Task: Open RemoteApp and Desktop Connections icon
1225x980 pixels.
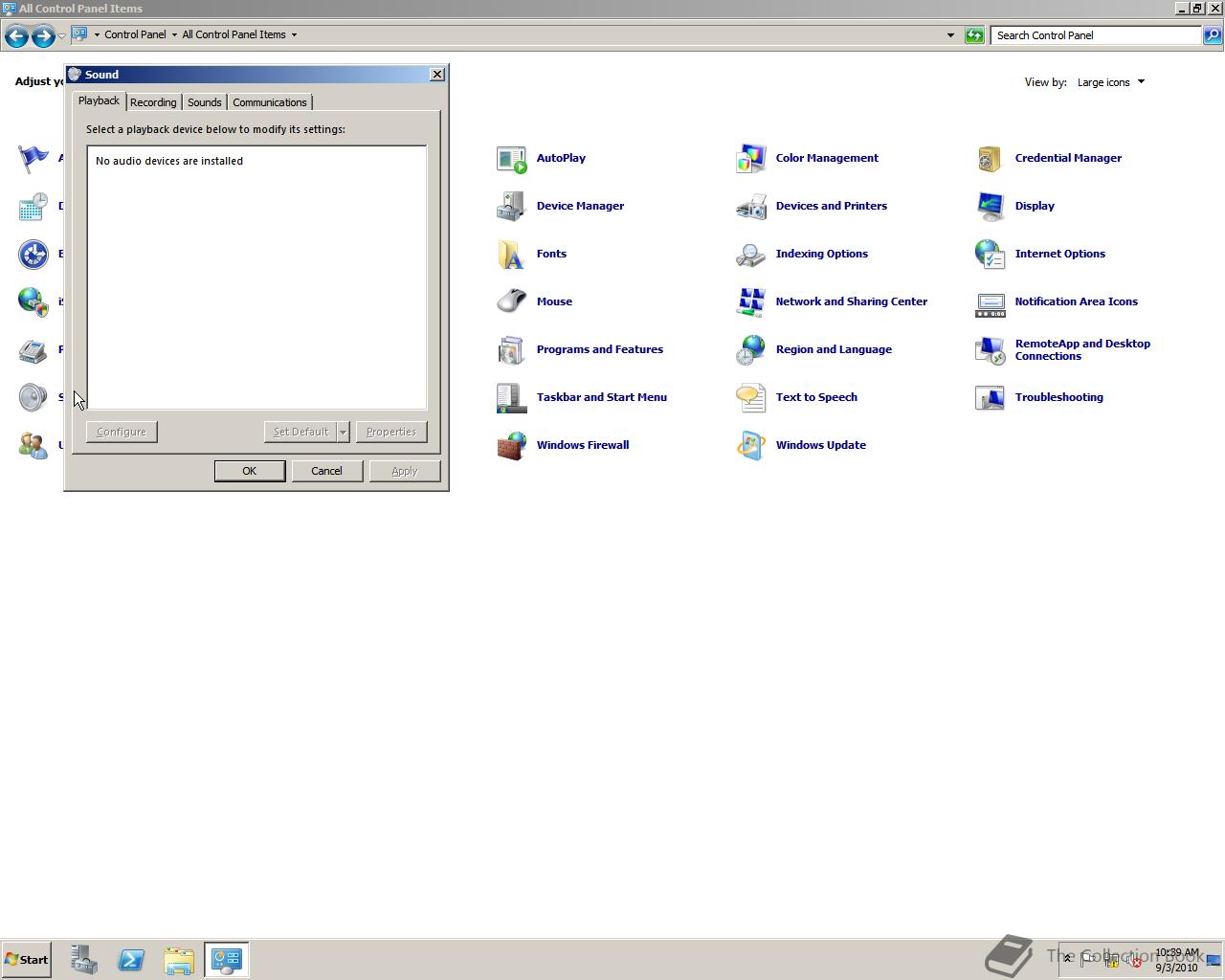Action: 991,350
